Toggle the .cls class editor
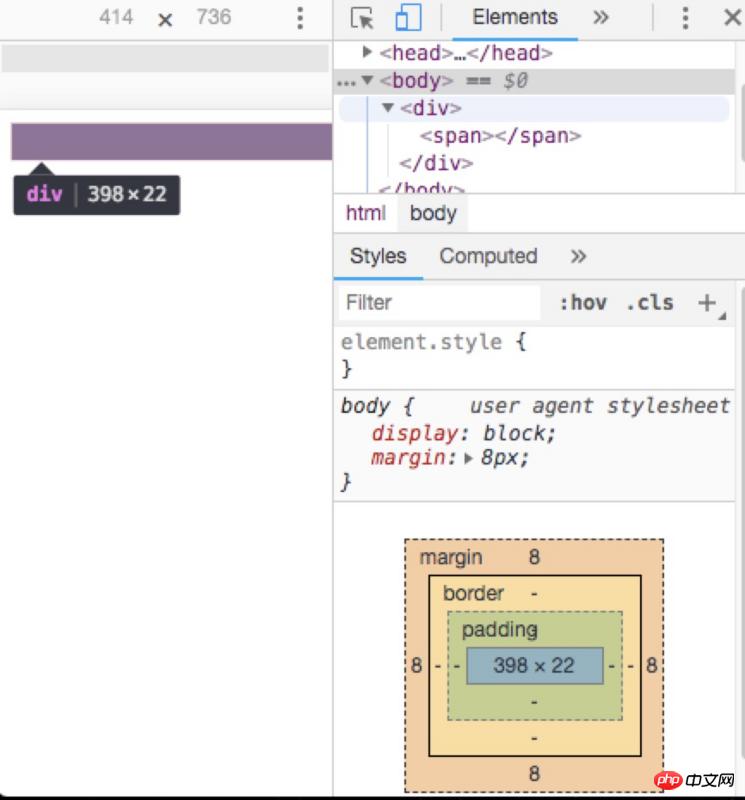This screenshot has width=745, height=800. 650,303
